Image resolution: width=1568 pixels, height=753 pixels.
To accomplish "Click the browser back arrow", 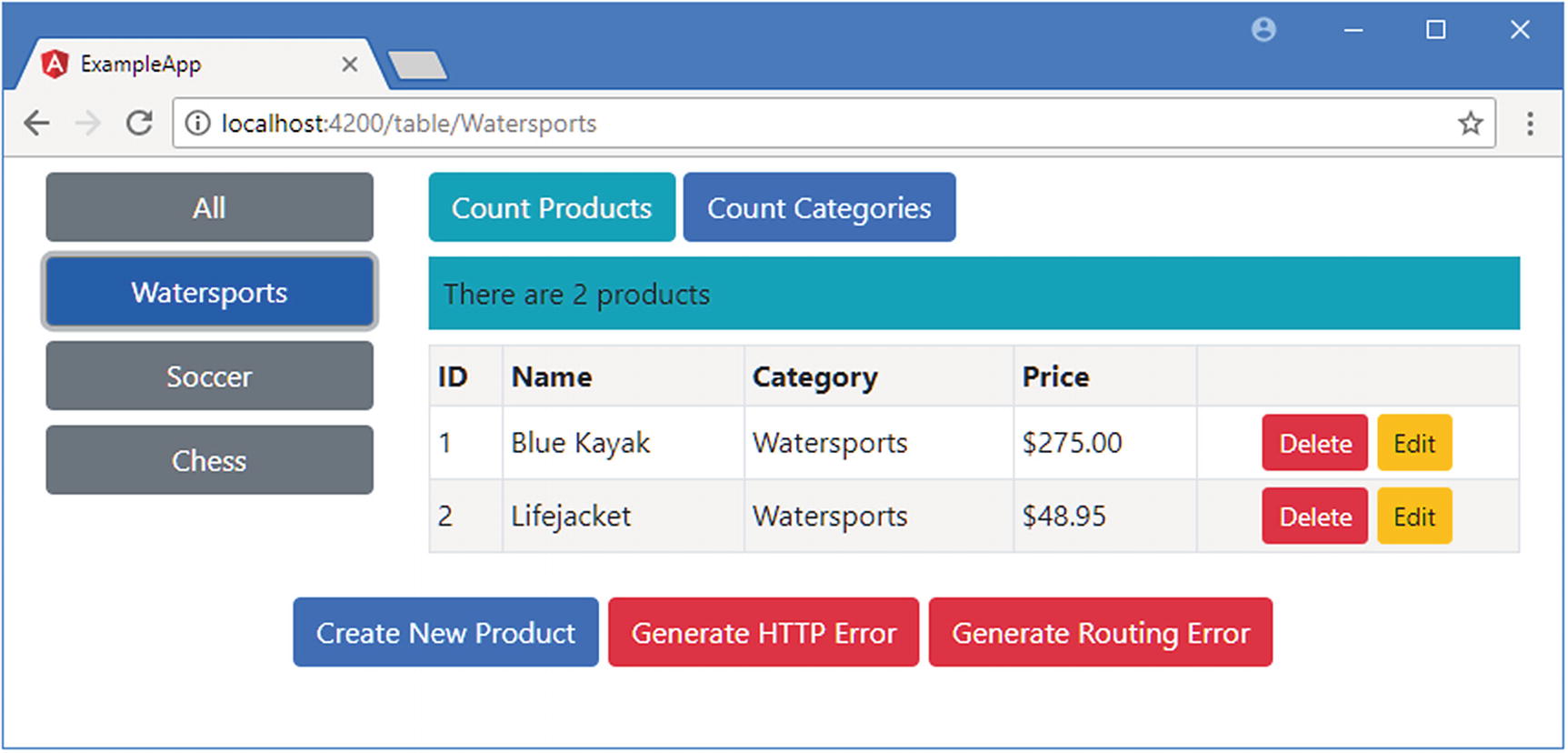I will [37, 123].
